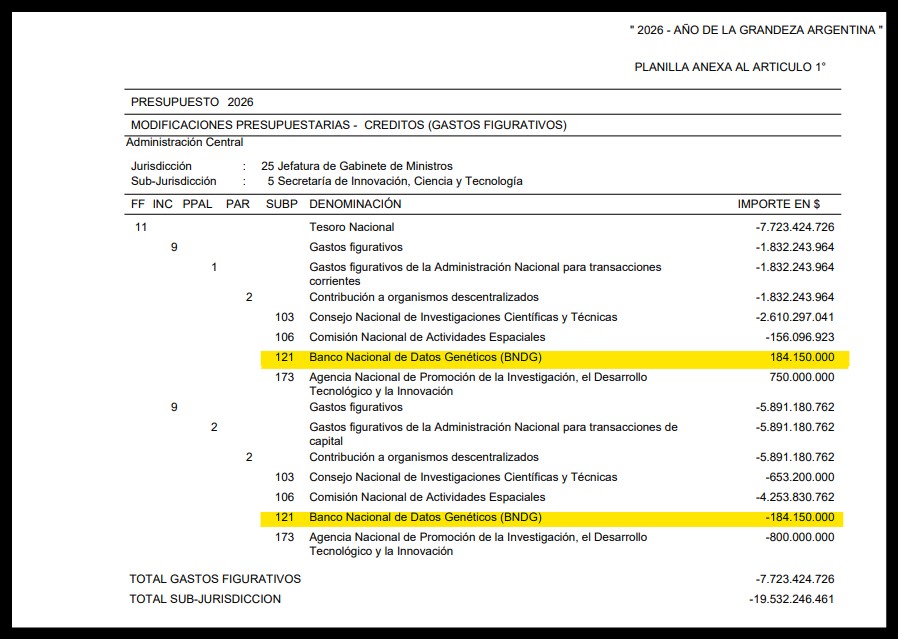Click the 'TOTAL SUB-JURISDICCION' label
Screen dimensions: 898x639
[205, 599]
